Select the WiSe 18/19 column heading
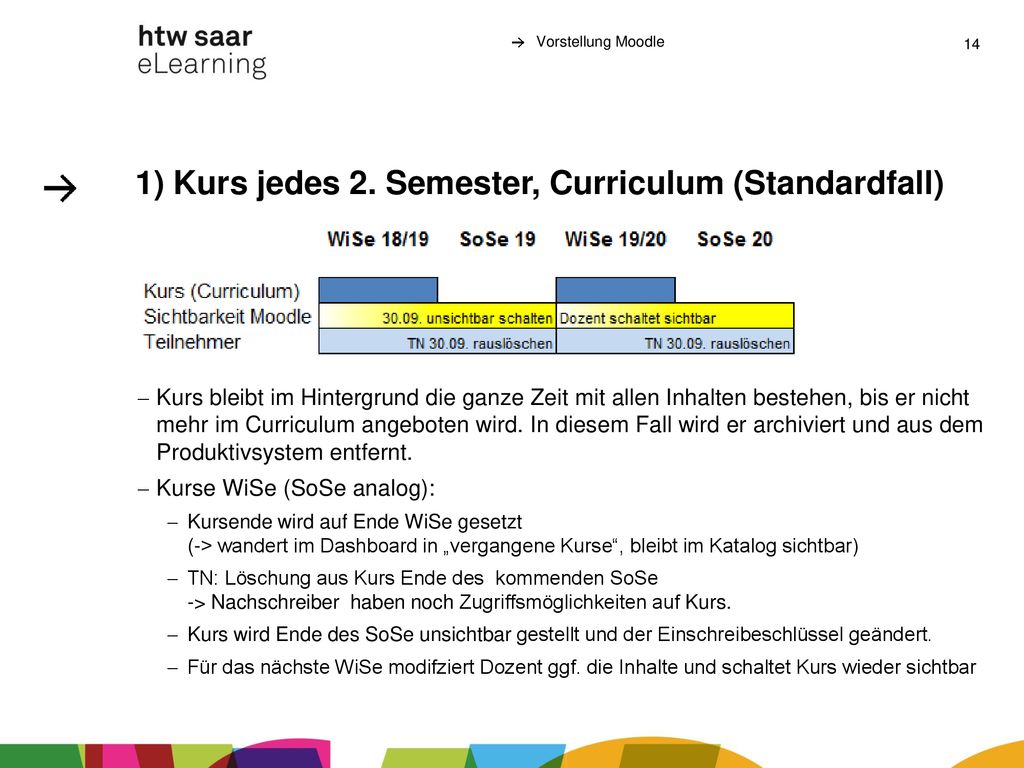Screen dimensions: 1024x768 click(378, 239)
